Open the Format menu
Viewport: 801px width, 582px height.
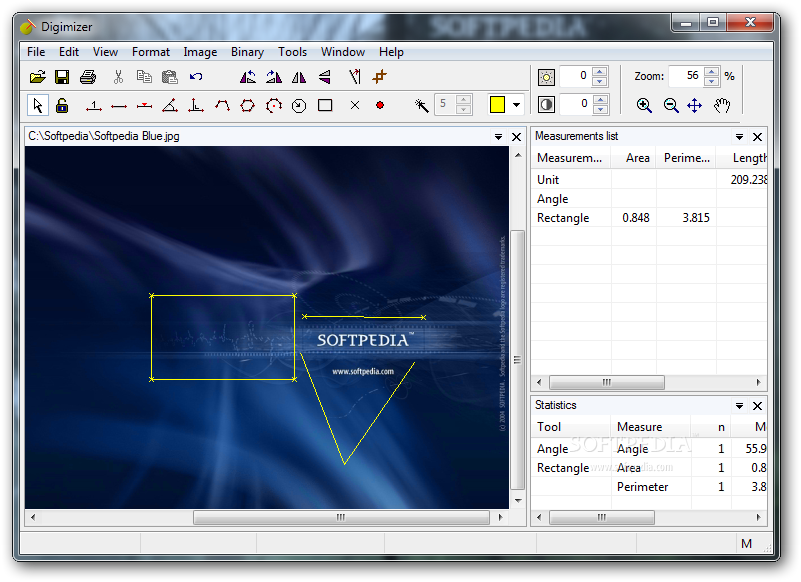click(x=151, y=52)
